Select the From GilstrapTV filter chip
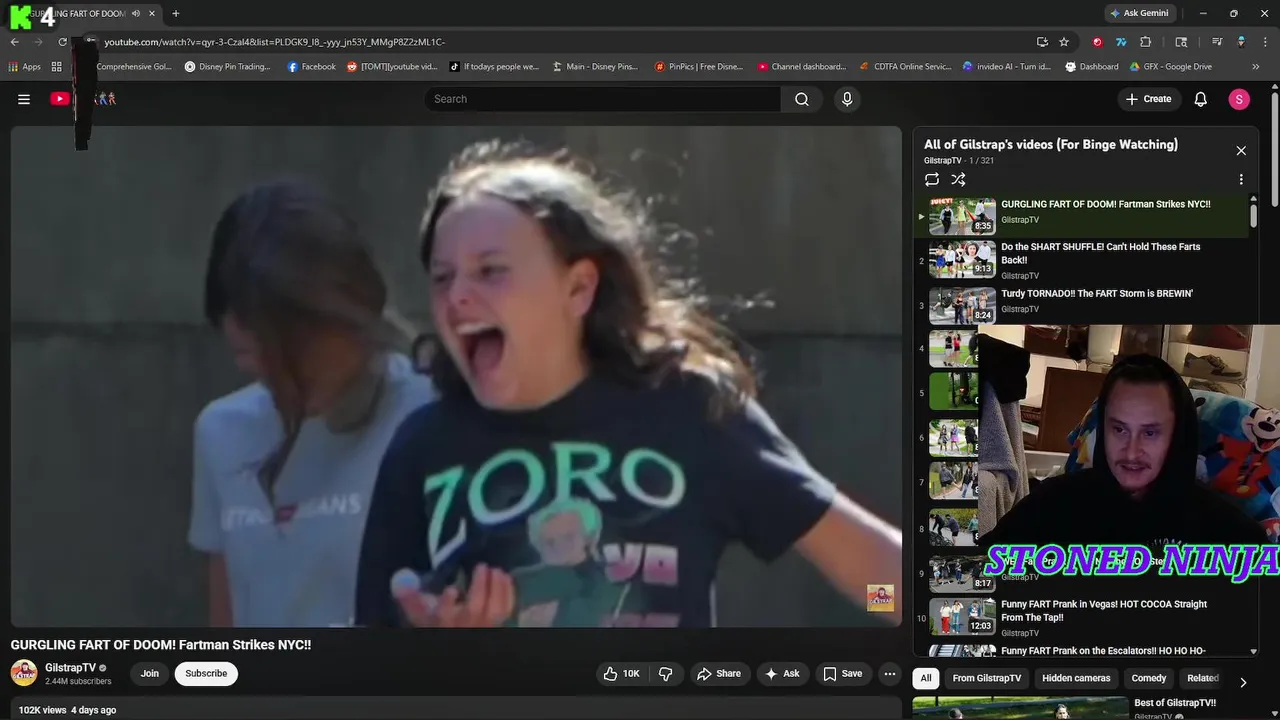Viewport: 1280px width, 720px height. click(987, 678)
